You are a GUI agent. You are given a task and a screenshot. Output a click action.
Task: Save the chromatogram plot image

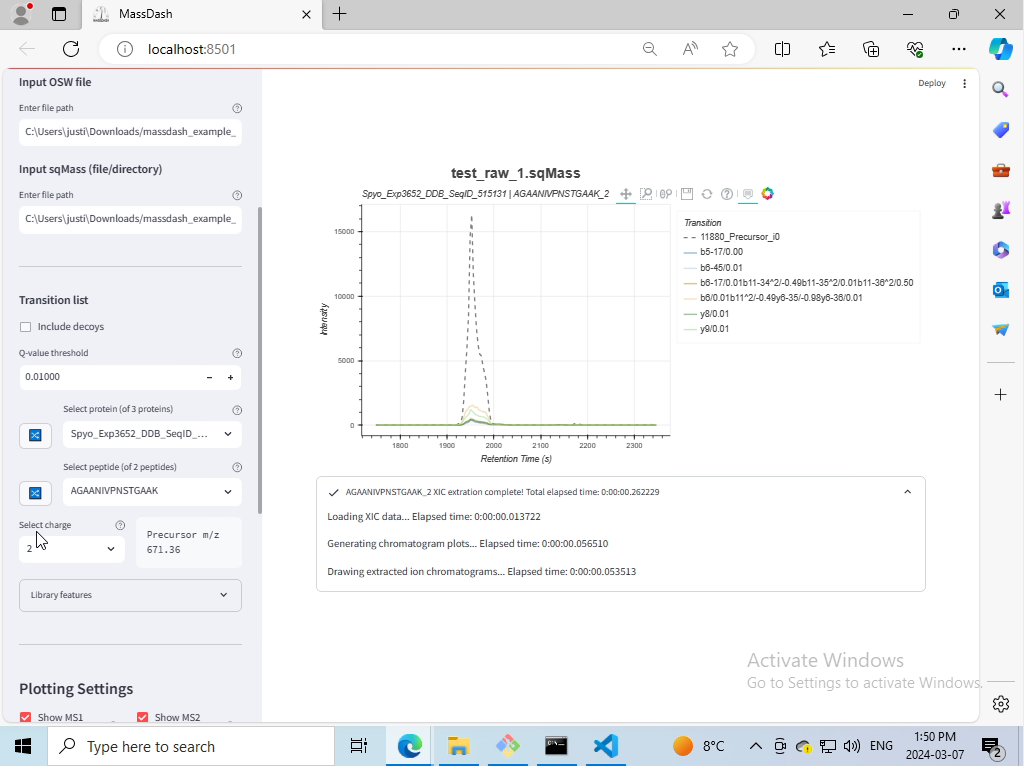click(686, 194)
